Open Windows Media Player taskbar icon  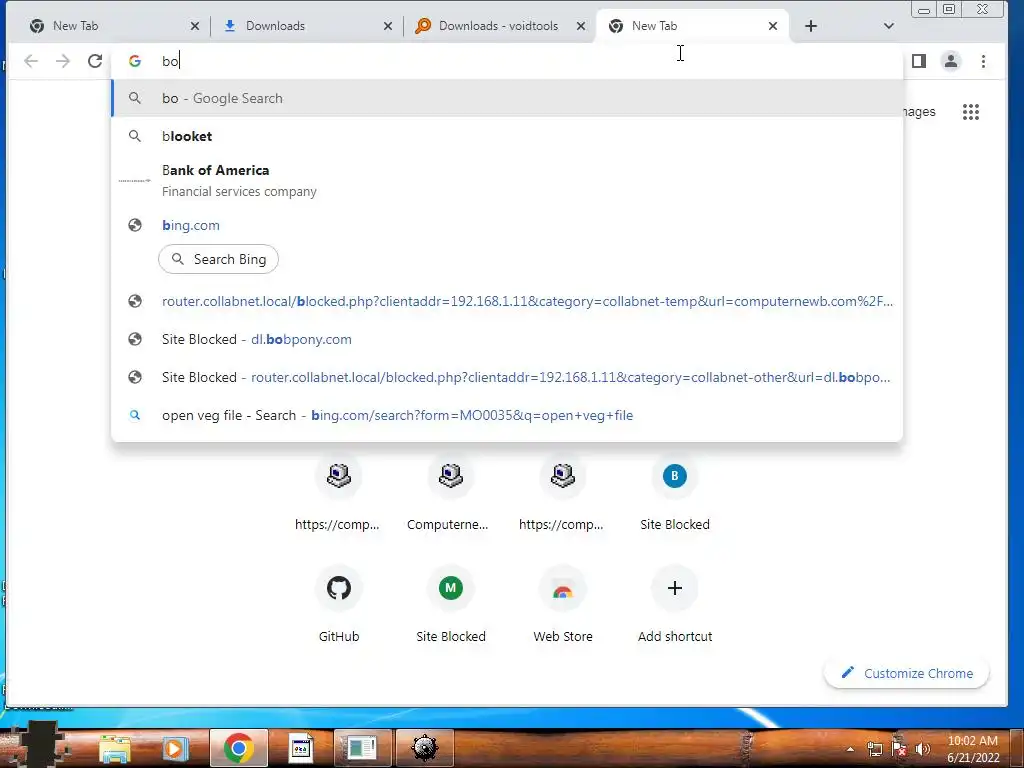174,748
